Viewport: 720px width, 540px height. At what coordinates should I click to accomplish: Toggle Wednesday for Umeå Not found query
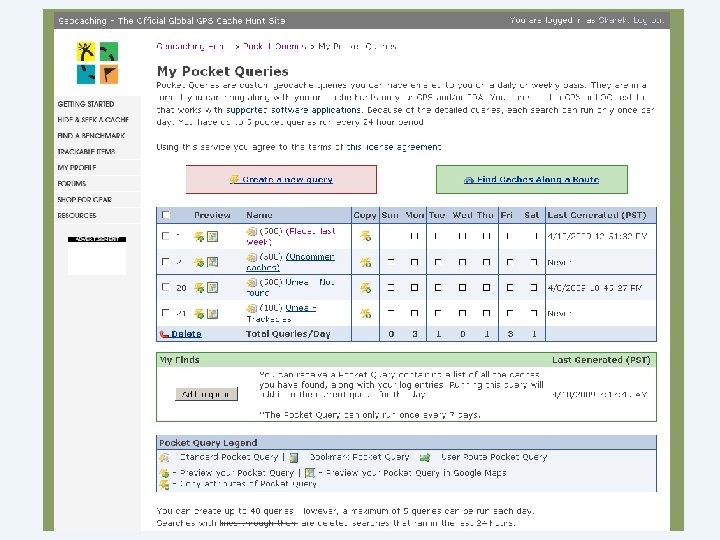click(x=462, y=287)
